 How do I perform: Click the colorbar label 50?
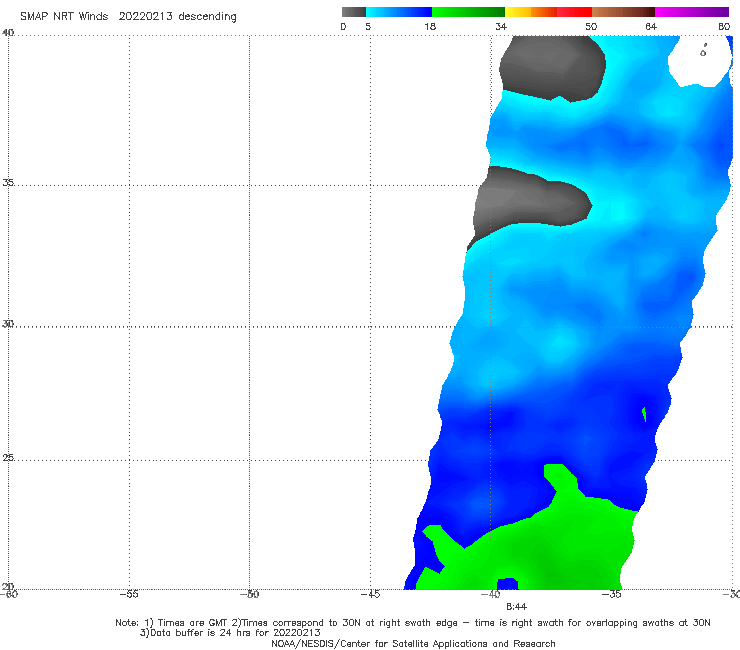click(591, 26)
